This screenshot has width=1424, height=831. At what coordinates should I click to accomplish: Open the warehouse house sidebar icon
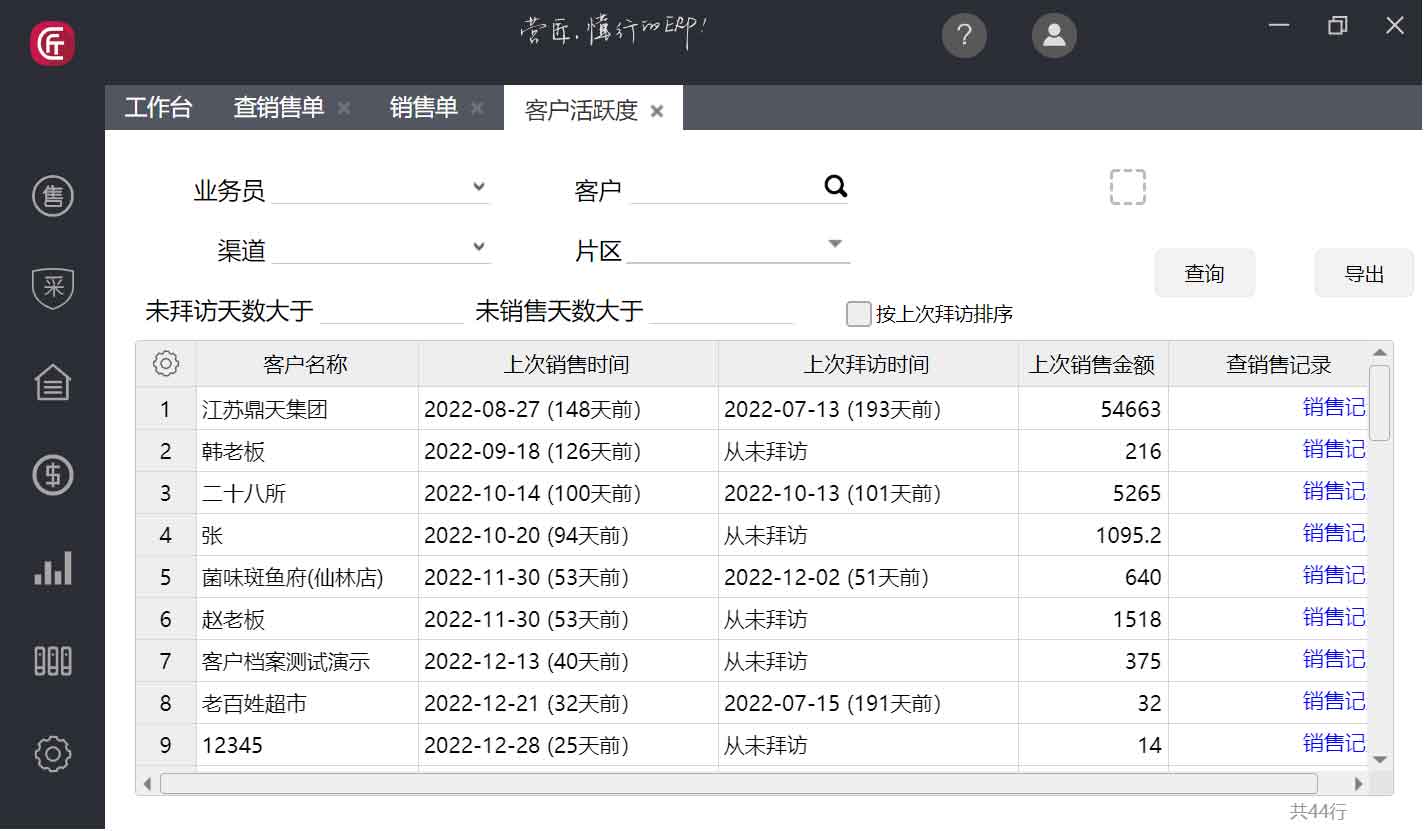pyautogui.click(x=52, y=382)
